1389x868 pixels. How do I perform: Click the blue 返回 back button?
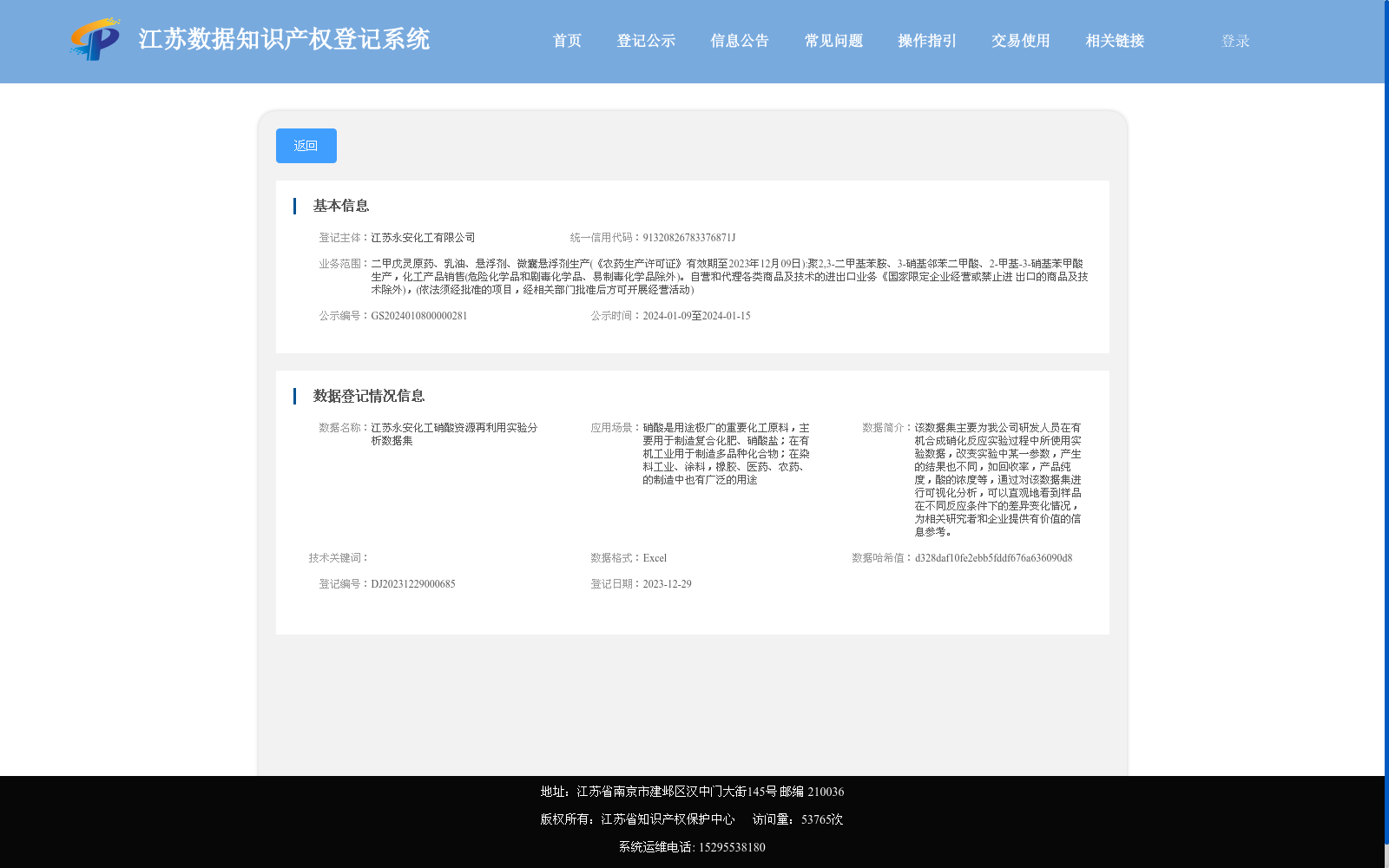coord(306,146)
